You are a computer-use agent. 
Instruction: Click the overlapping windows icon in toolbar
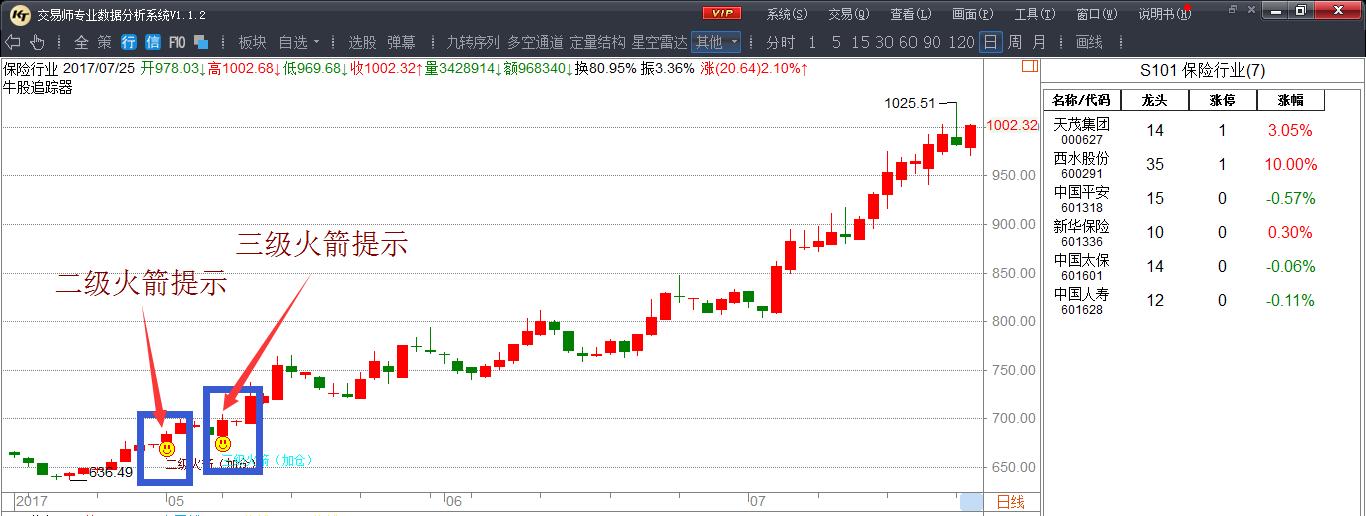201,42
